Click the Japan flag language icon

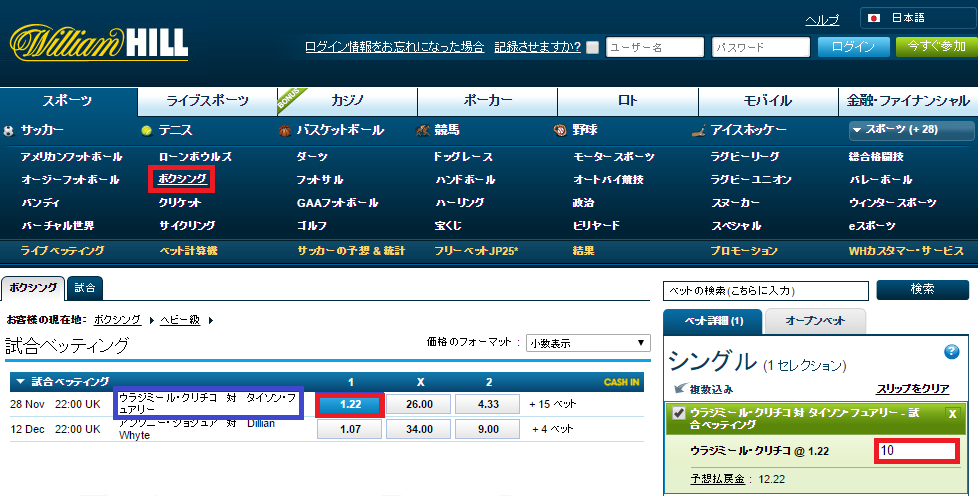pos(874,18)
